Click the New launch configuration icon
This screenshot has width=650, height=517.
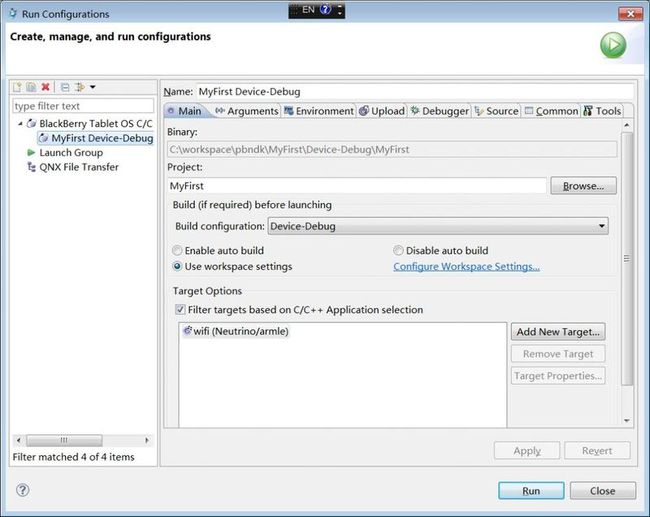pyautogui.click(x=17, y=87)
